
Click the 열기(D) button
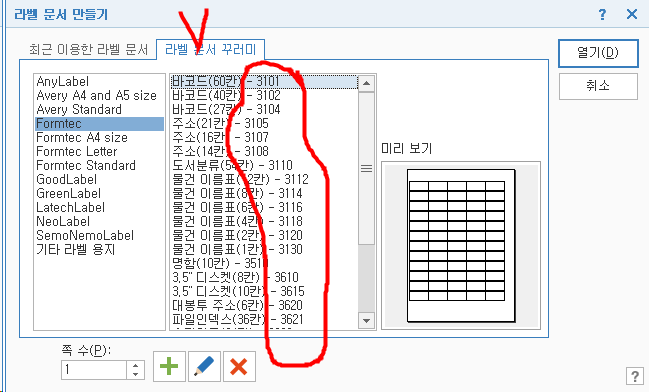(598, 53)
